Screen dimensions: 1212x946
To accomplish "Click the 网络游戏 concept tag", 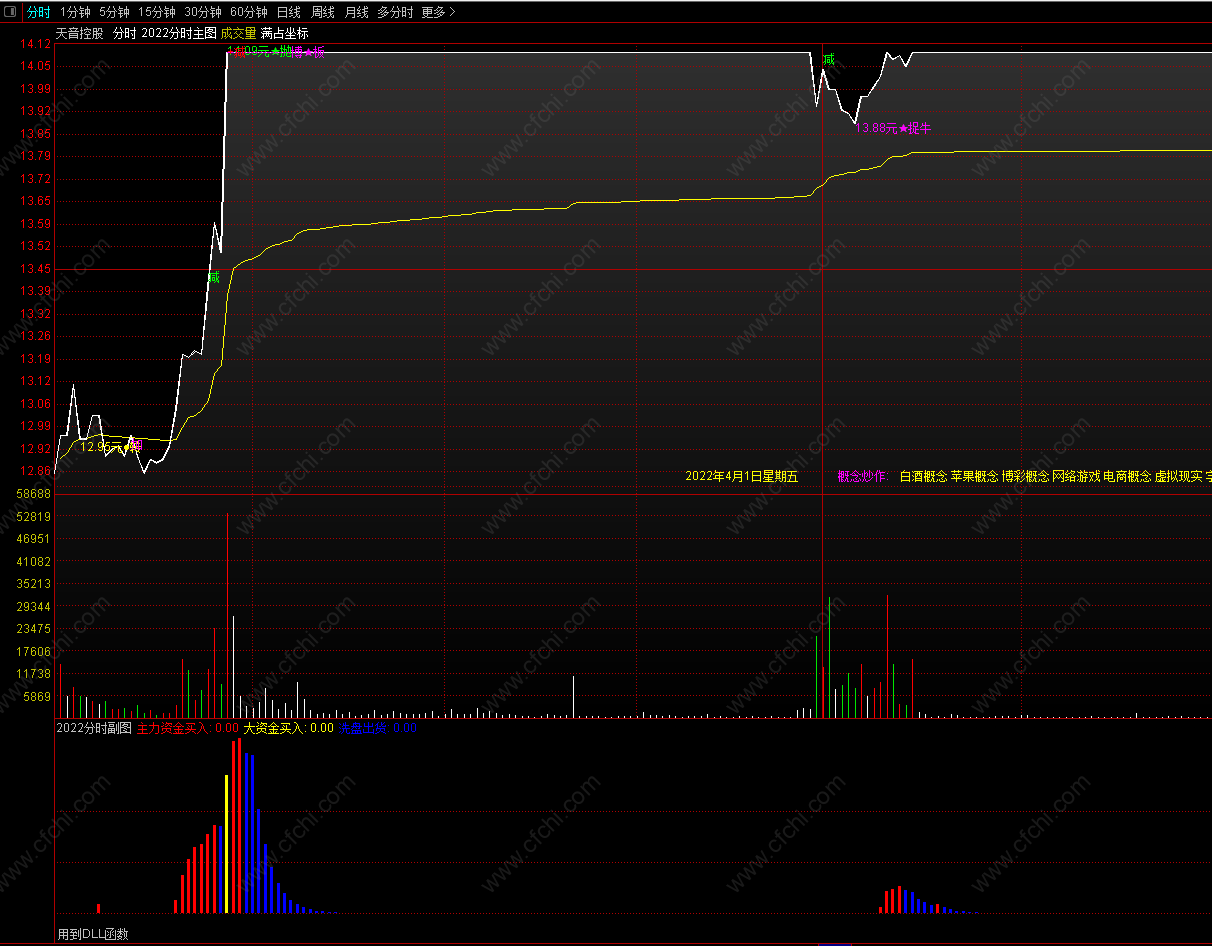I will click(1076, 476).
